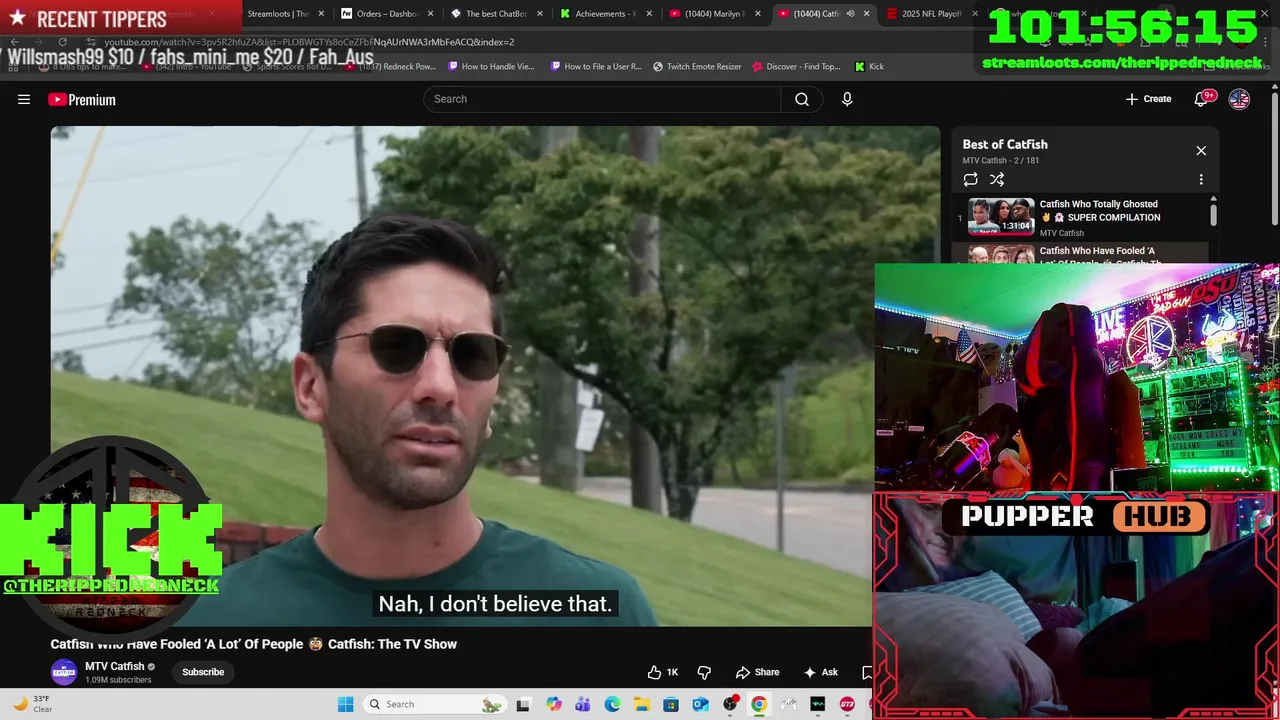The width and height of the screenshot is (1280, 720).
Task: Click the YouTube Premium logo
Action: pyautogui.click(x=82, y=99)
